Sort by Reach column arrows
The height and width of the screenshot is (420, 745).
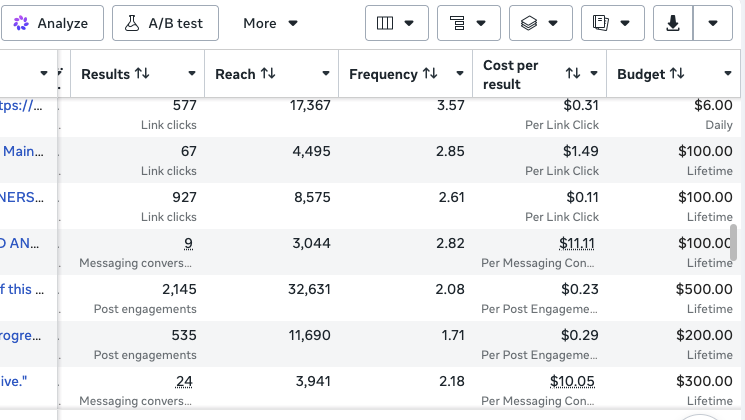tap(268, 74)
